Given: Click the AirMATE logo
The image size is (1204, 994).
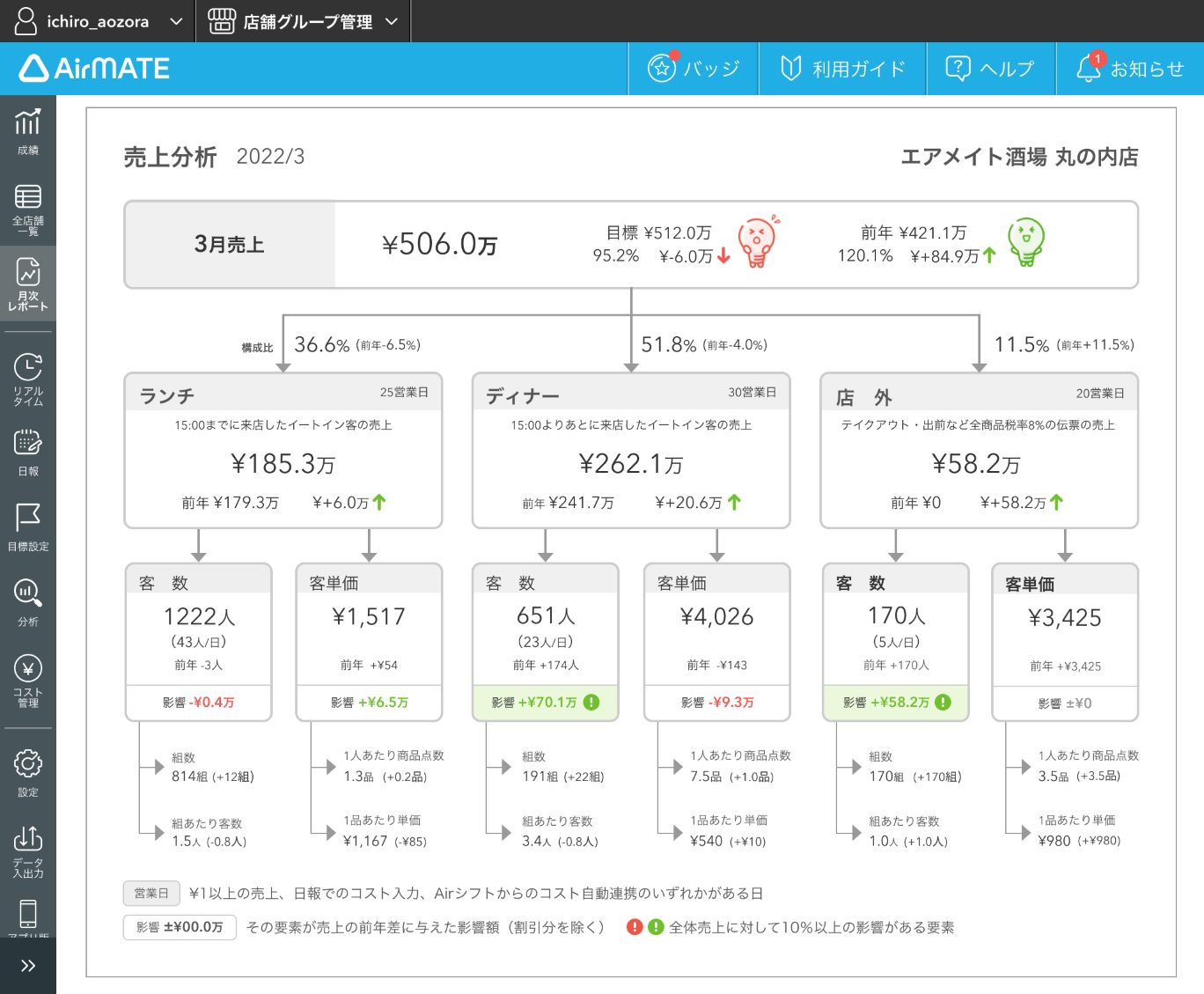Looking at the screenshot, I should point(95,69).
